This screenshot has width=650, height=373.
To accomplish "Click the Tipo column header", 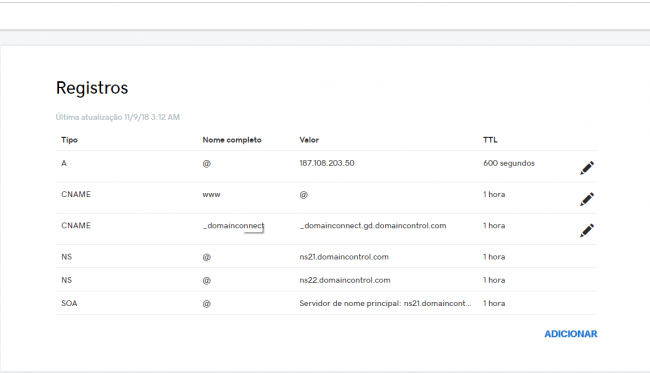I will [x=69, y=140].
